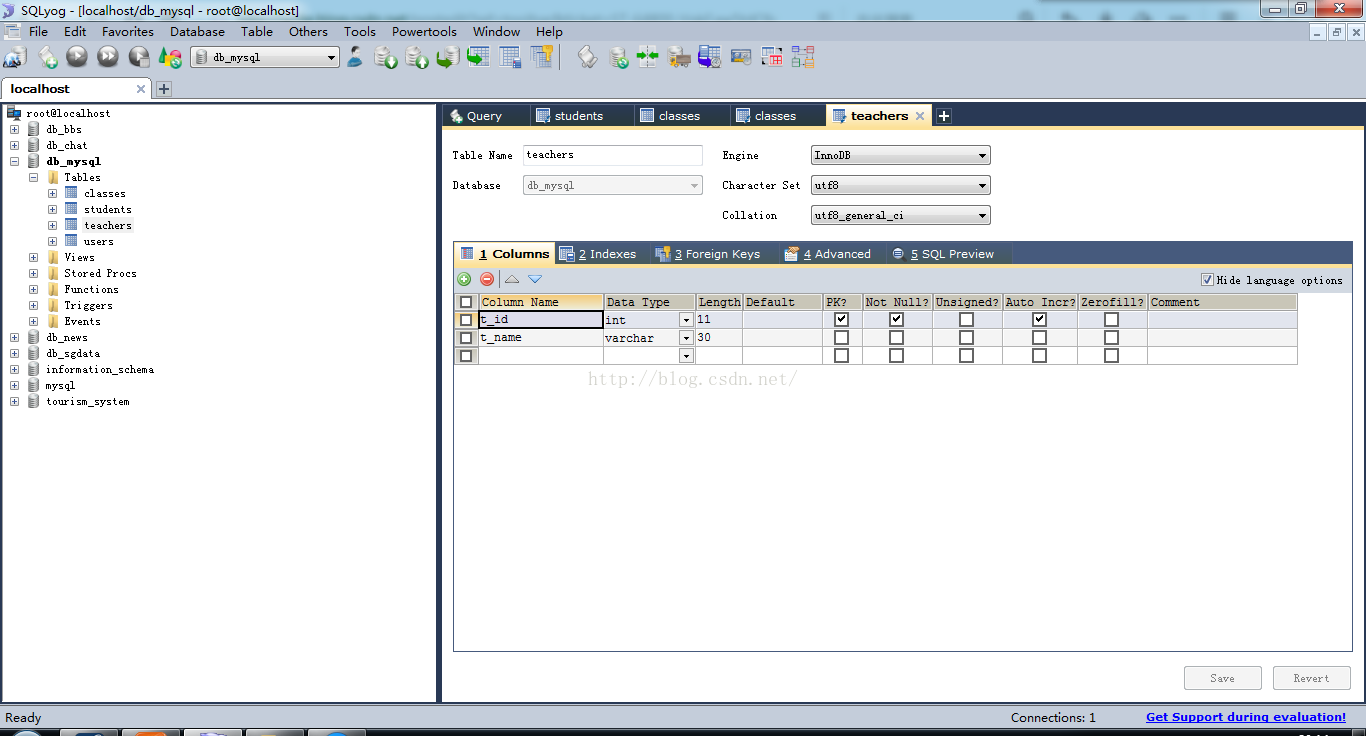The height and width of the screenshot is (736, 1366).
Task: Open the Database menu
Action: click(x=197, y=31)
